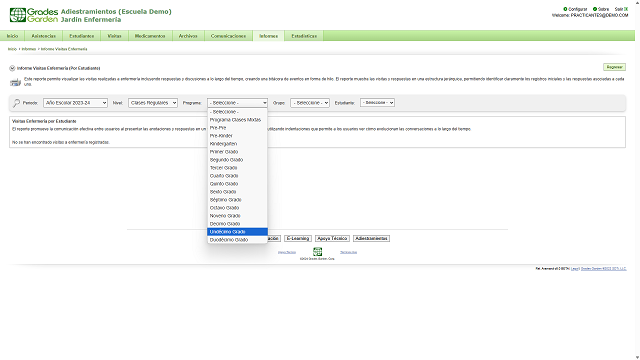Click the Grades Garden globe logo
Image resolution: width=640 pixels, height=360 pixels.
click(x=18, y=15)
